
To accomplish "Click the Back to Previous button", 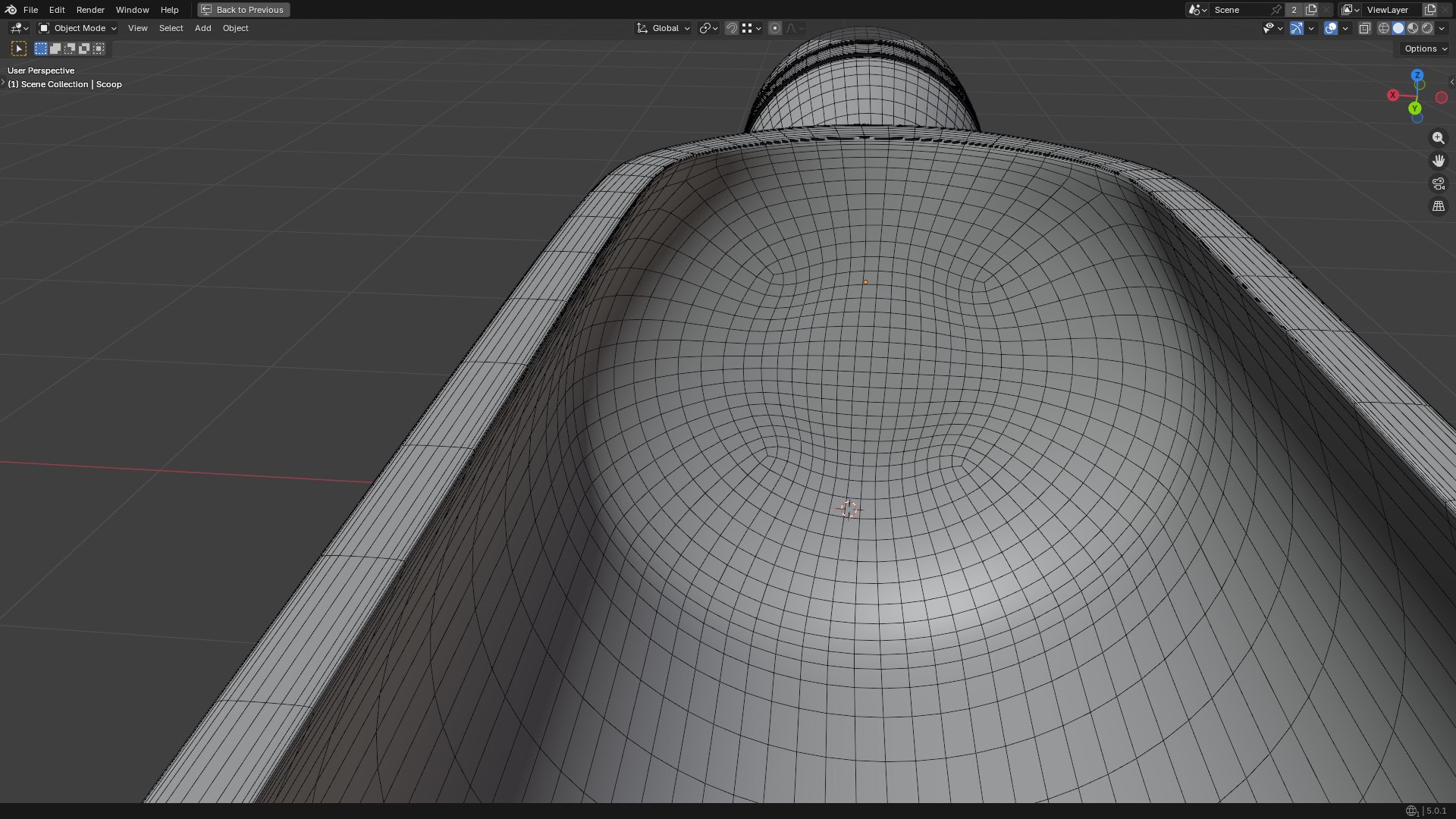I will click(243, 10).
